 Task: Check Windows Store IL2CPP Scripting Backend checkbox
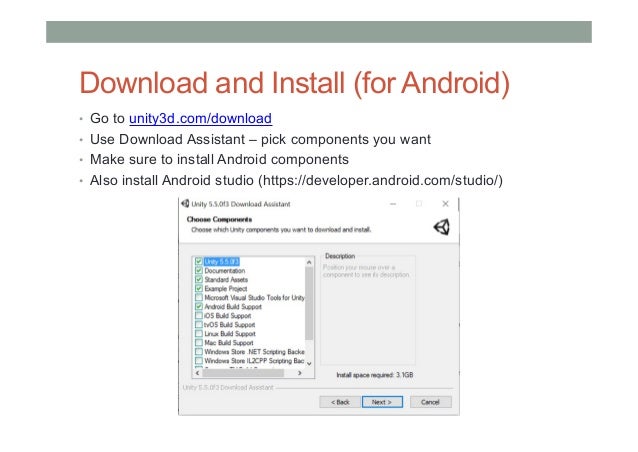tap(199, 360)
